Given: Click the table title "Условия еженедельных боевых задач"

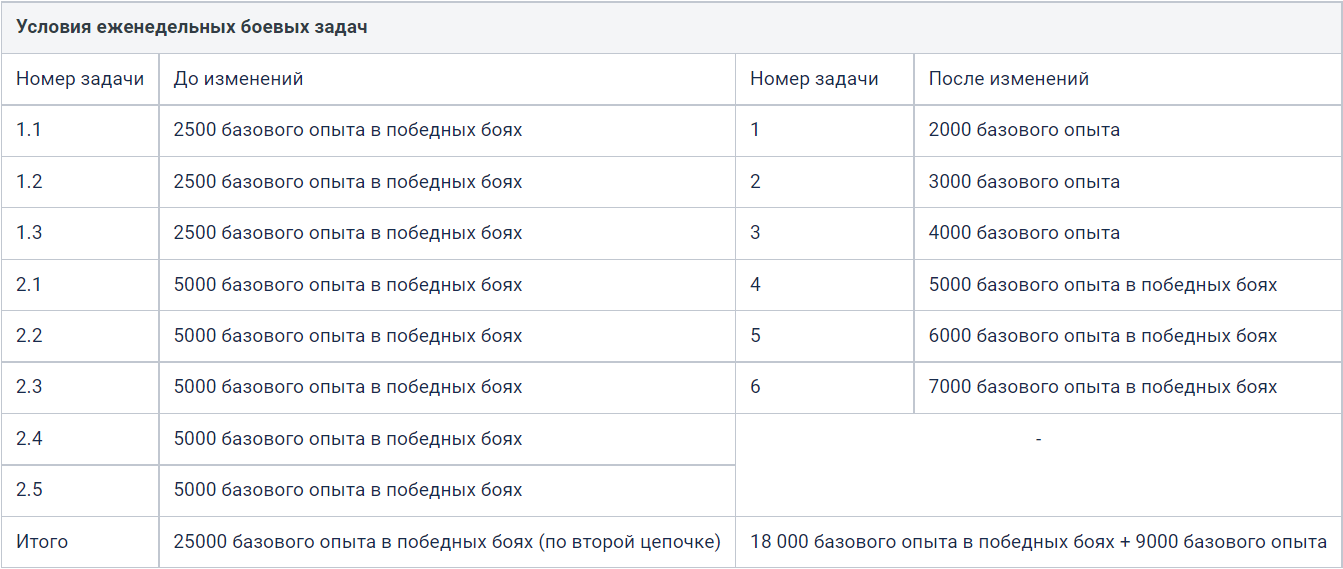Looking at the screenshot, I should [x=191, y=27].
